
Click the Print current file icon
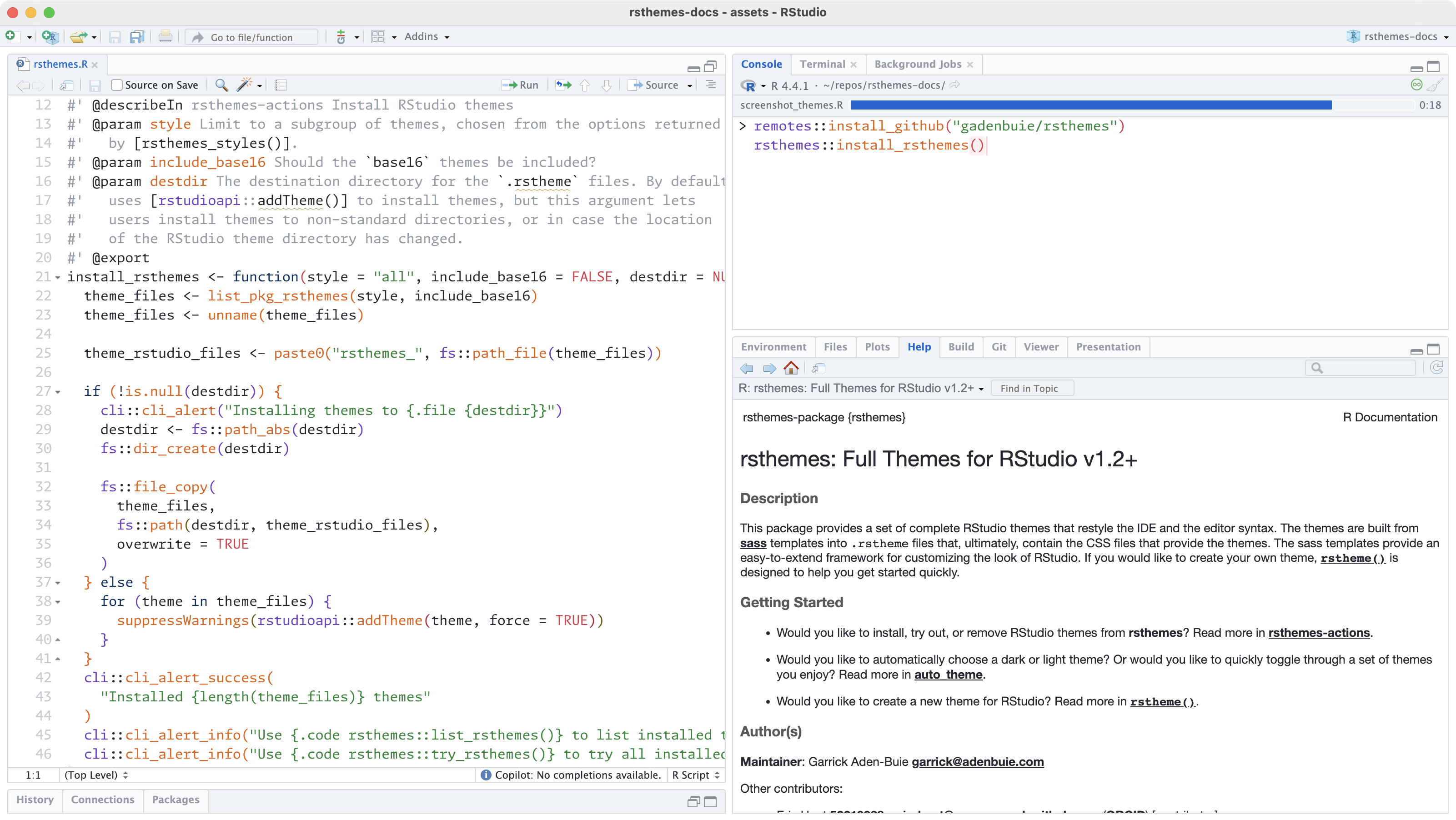(x=165, y=37)
